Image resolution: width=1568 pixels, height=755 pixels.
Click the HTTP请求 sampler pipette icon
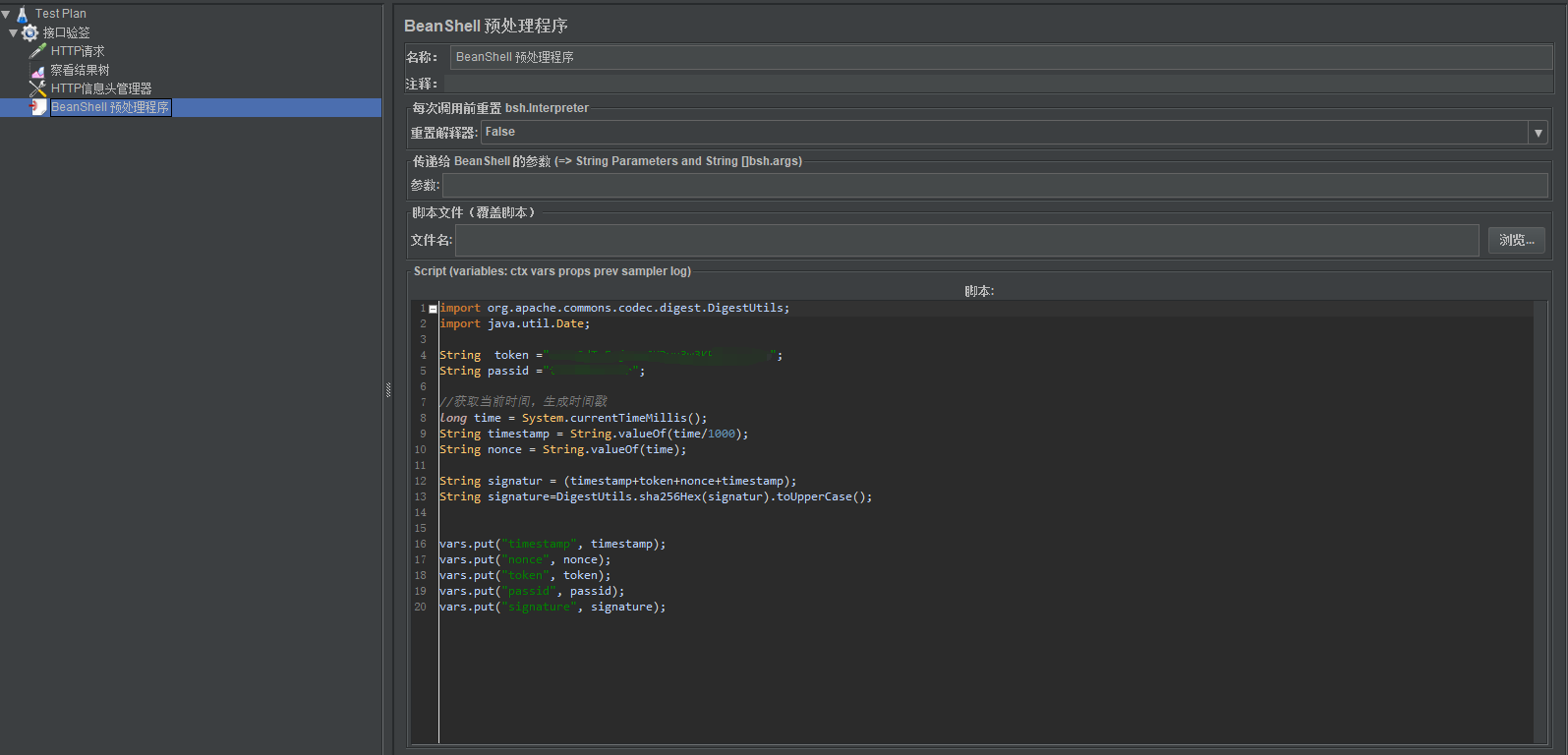tap(38, 51)
